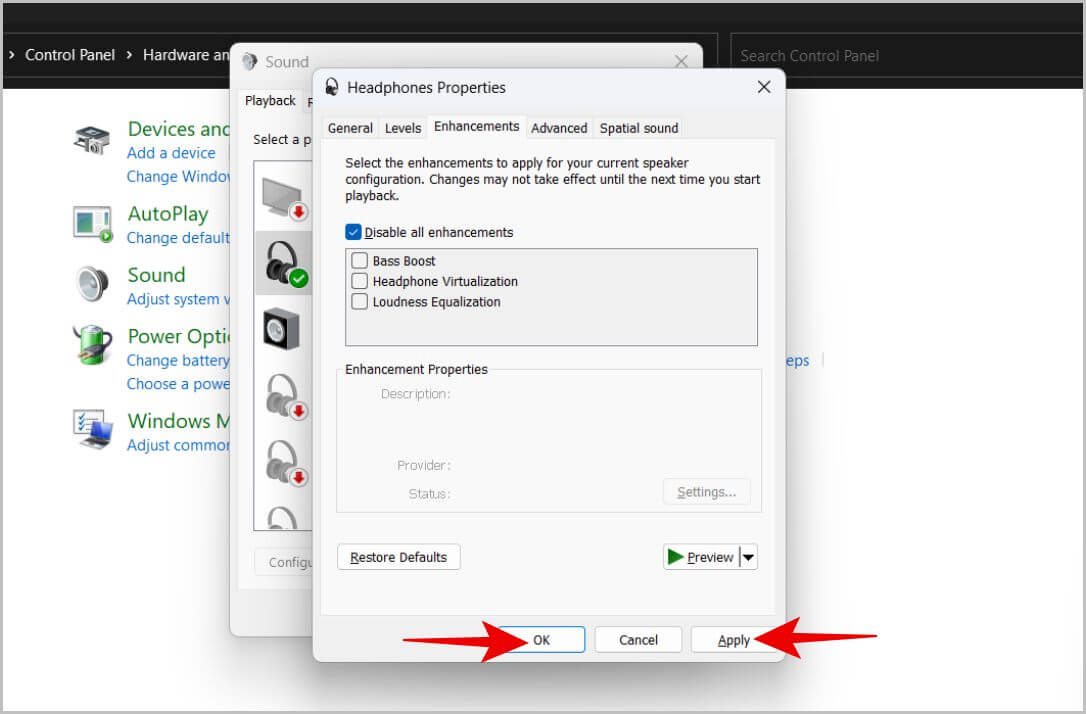Enable the Bass Boost checkbox
Viewport: 1086px width, 714px height.
pyautogui.click(x=359, y=260)
